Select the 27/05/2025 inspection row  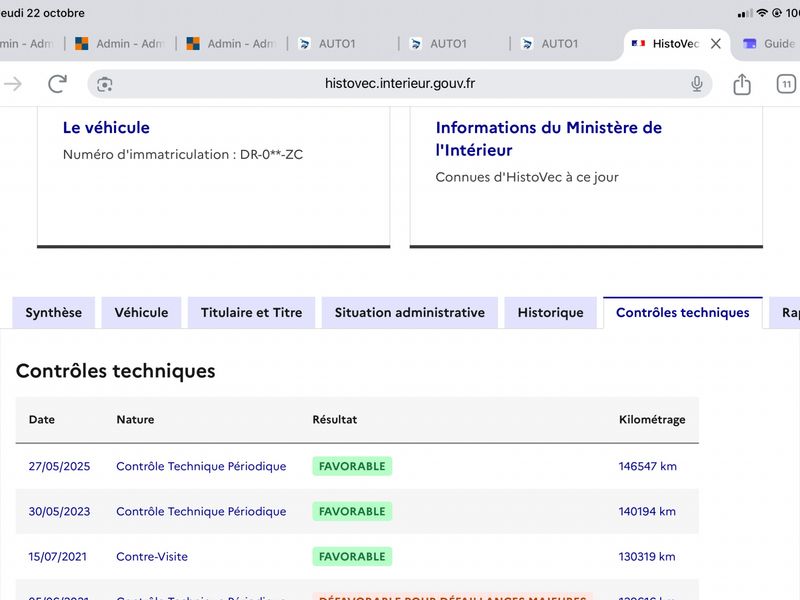coord(357,466)
